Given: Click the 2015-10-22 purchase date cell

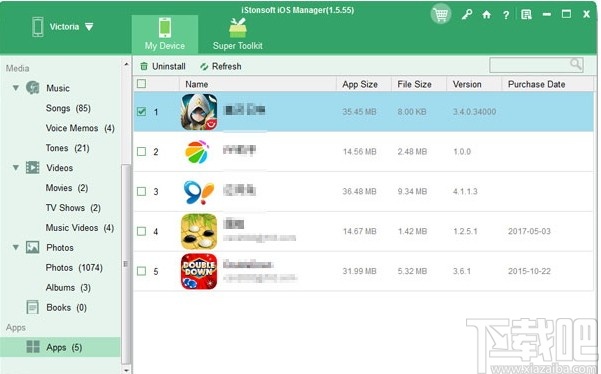Looking at the screenshot, I should 529,271.
